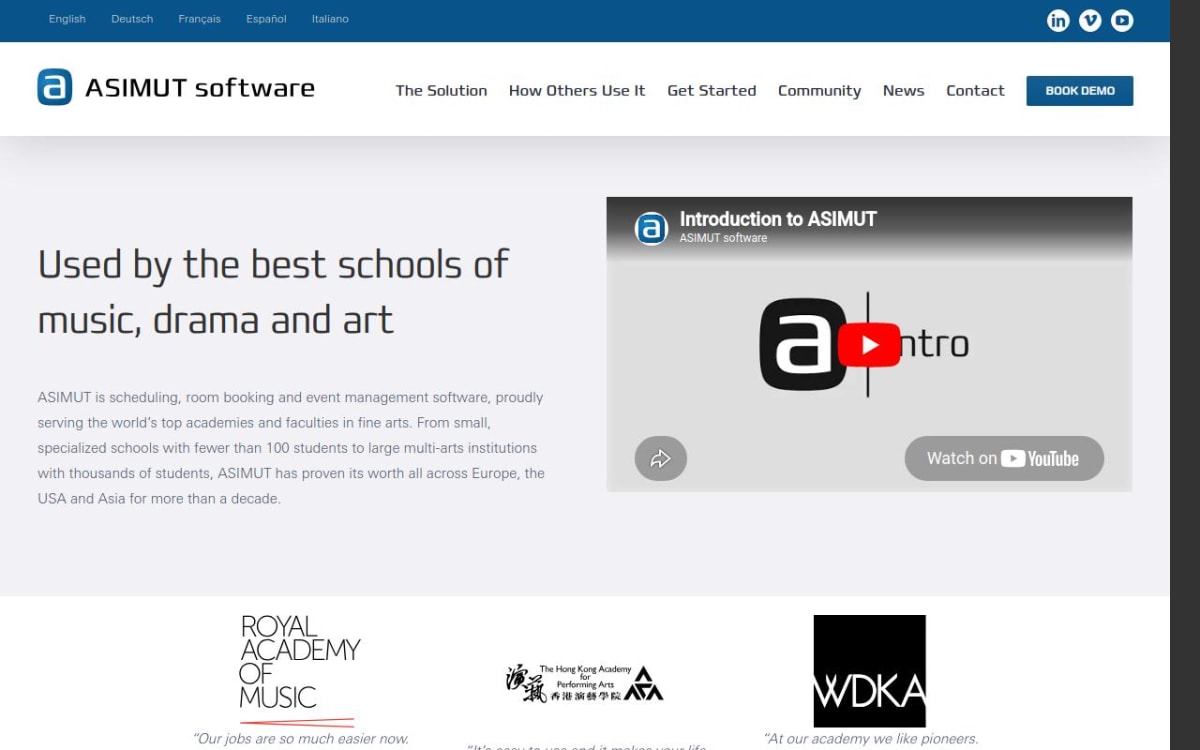Click the "Our jobs are so much easier now." quote
This screenshot has width=1200, height=750.
click(301, 739)
